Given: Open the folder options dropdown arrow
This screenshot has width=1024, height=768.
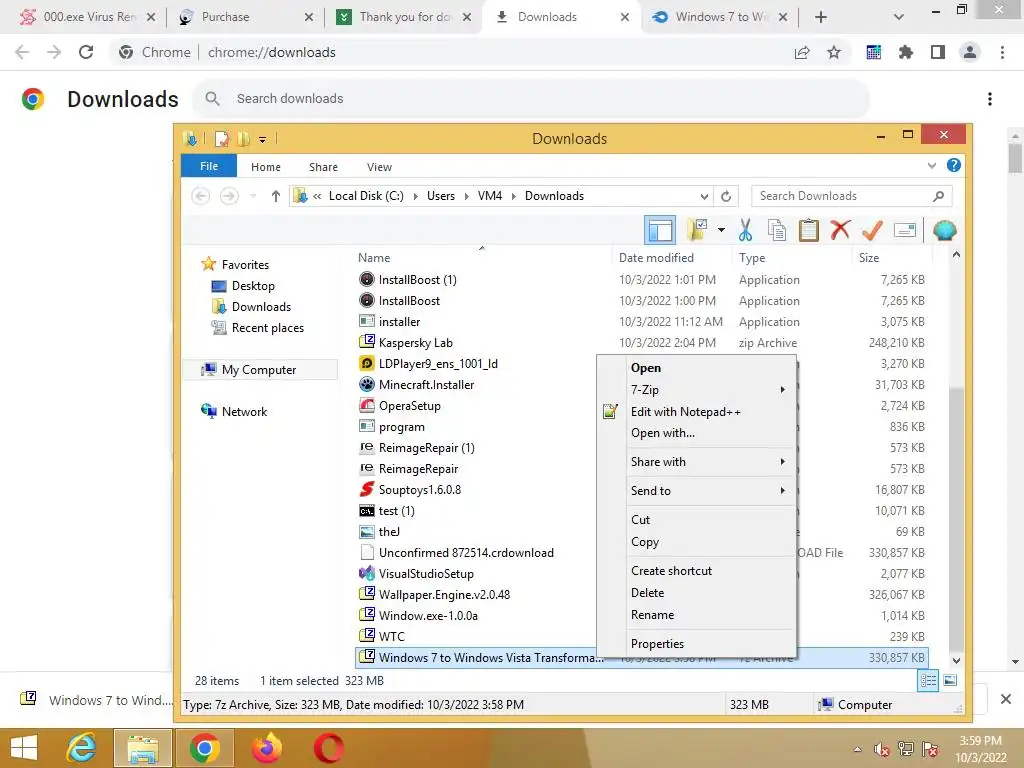Looking at the screenshot, I should [x=721, y=230].
